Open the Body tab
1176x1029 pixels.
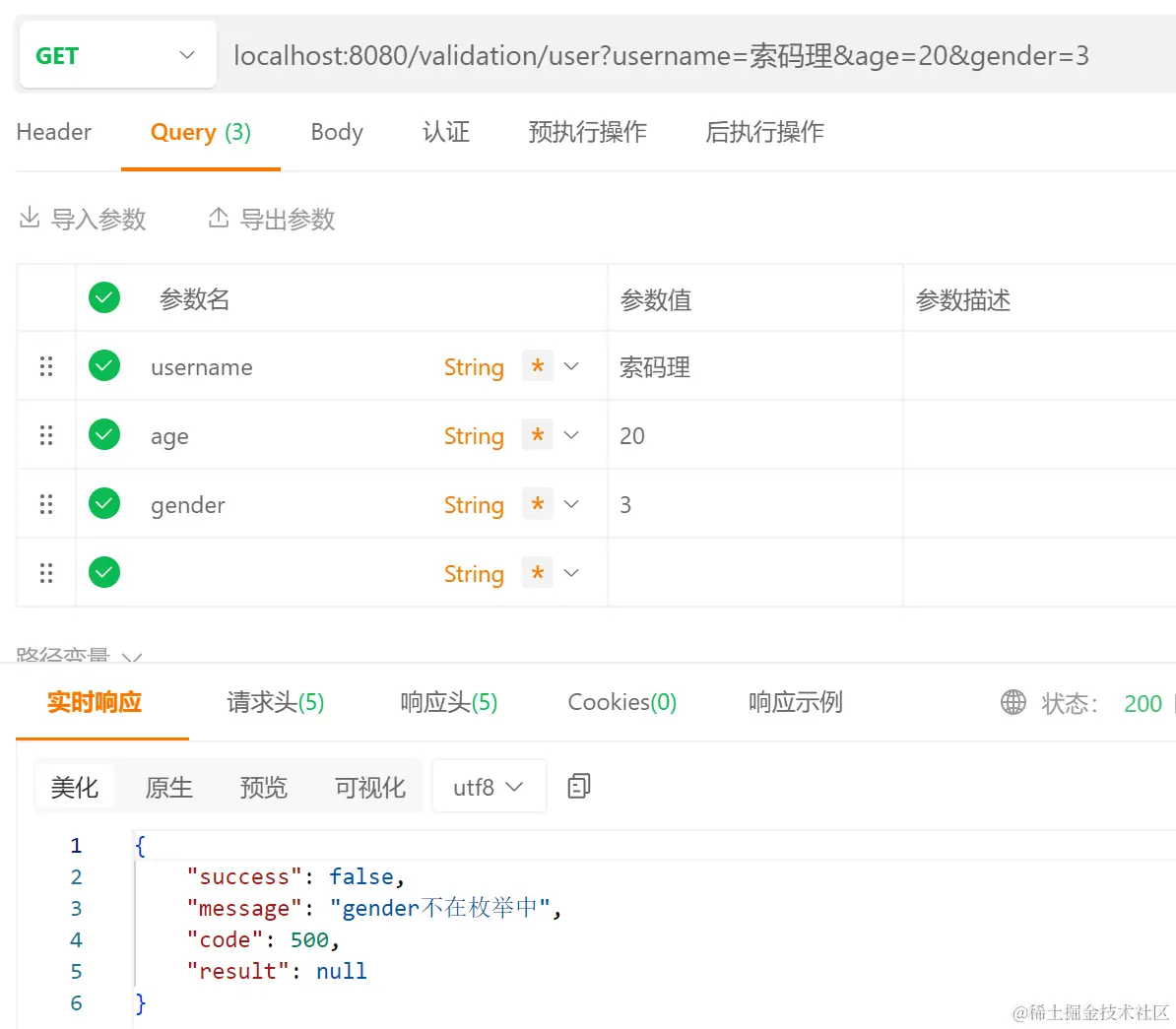337,132
